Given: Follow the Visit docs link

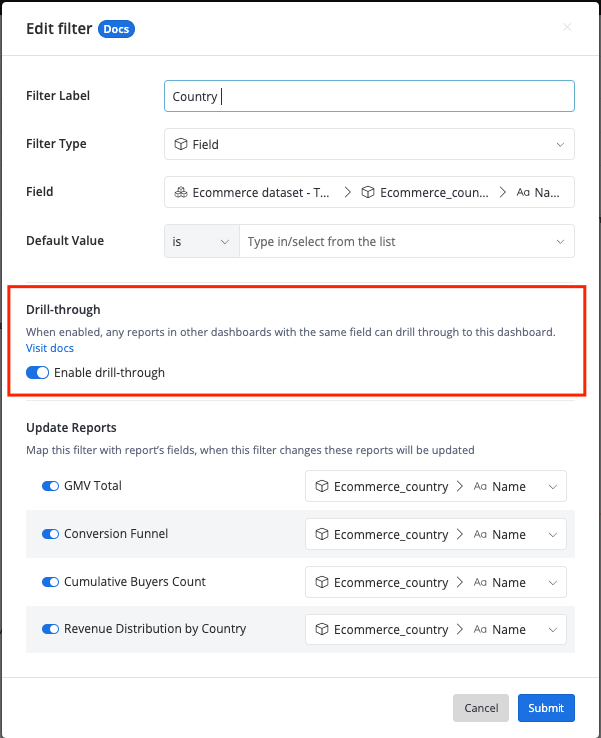Looking at the screenshot, I should [50, 348].
